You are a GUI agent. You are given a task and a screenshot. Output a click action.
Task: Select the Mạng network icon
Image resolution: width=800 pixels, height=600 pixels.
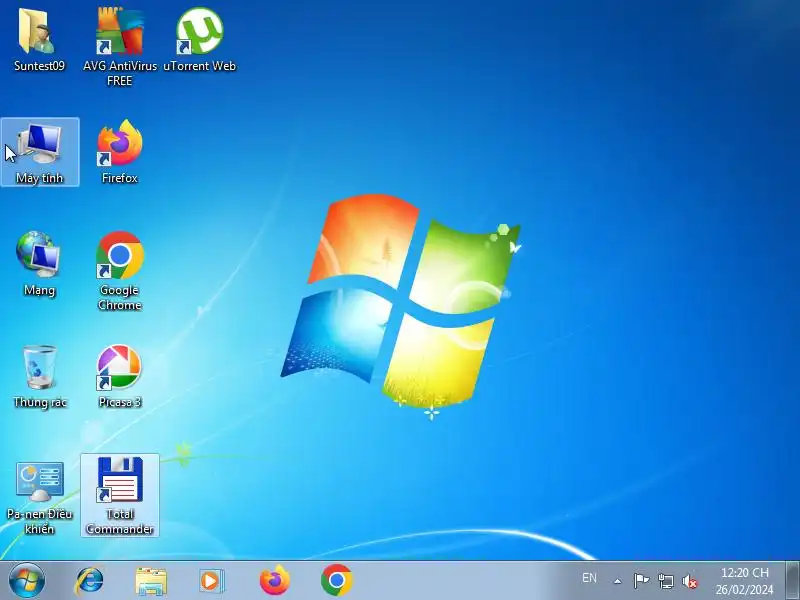[x=39, y=264]
